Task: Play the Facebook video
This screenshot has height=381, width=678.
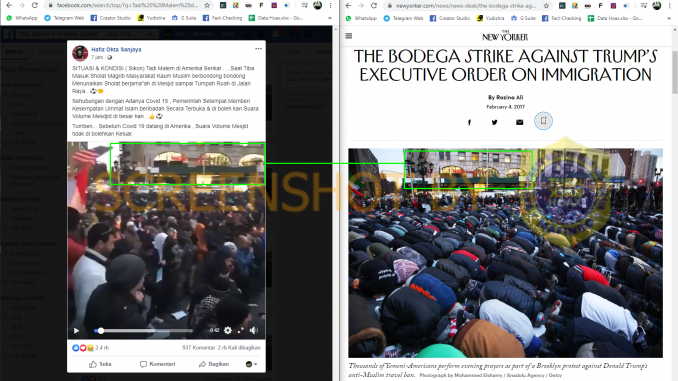Action: pos(77,331)
